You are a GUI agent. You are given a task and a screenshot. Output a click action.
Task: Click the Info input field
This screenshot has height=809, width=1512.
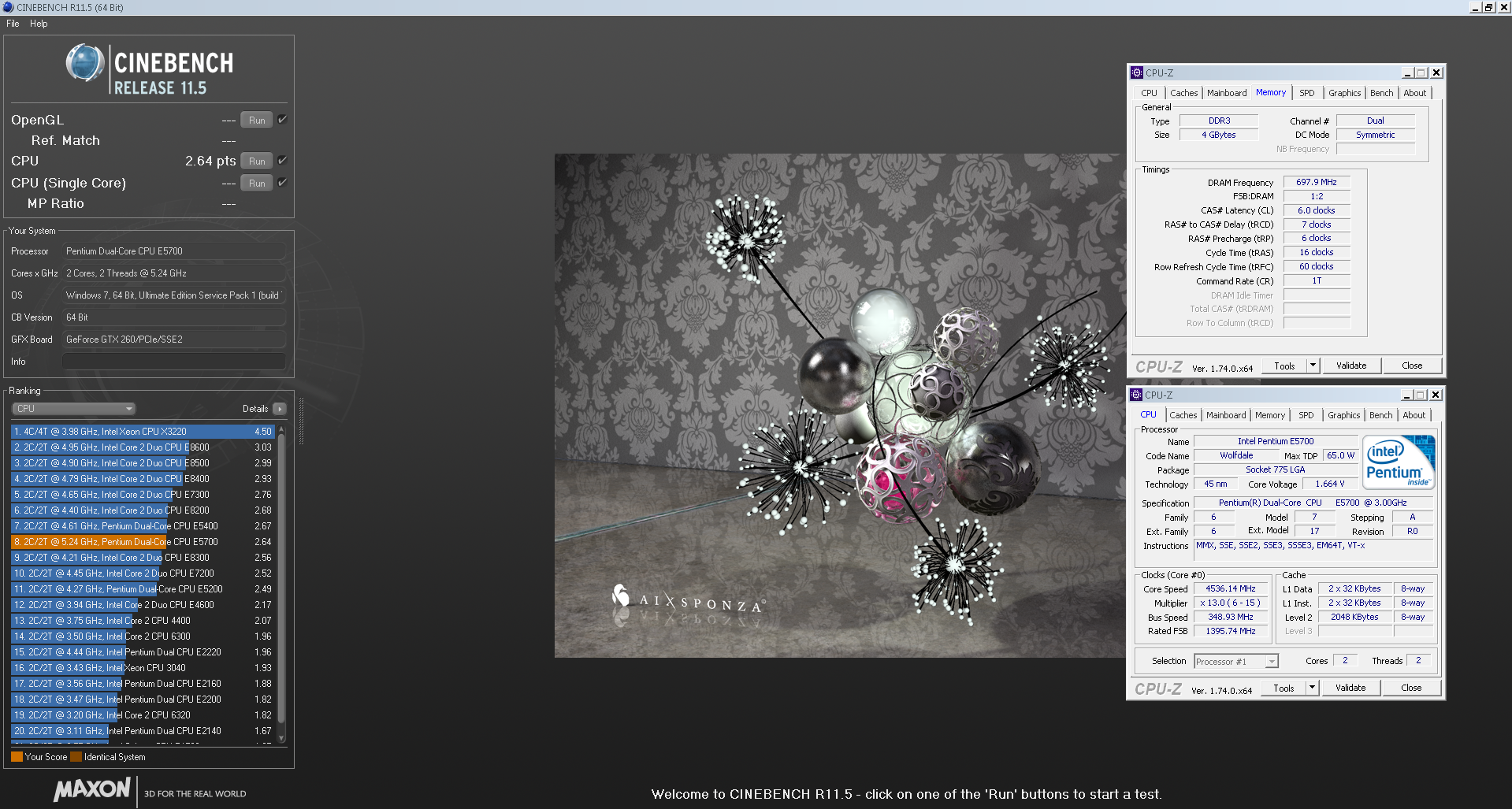(173, 362)
